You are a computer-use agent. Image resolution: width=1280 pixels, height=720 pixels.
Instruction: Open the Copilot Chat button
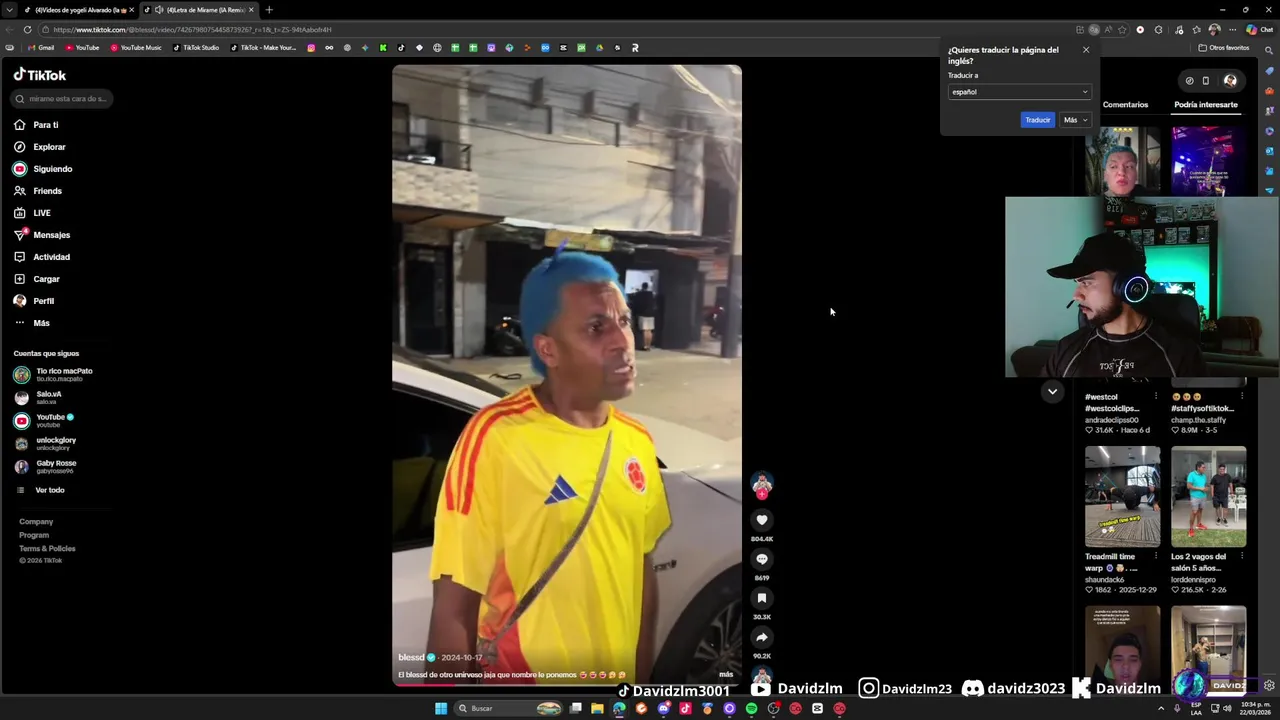click(x=1259, y=30)
